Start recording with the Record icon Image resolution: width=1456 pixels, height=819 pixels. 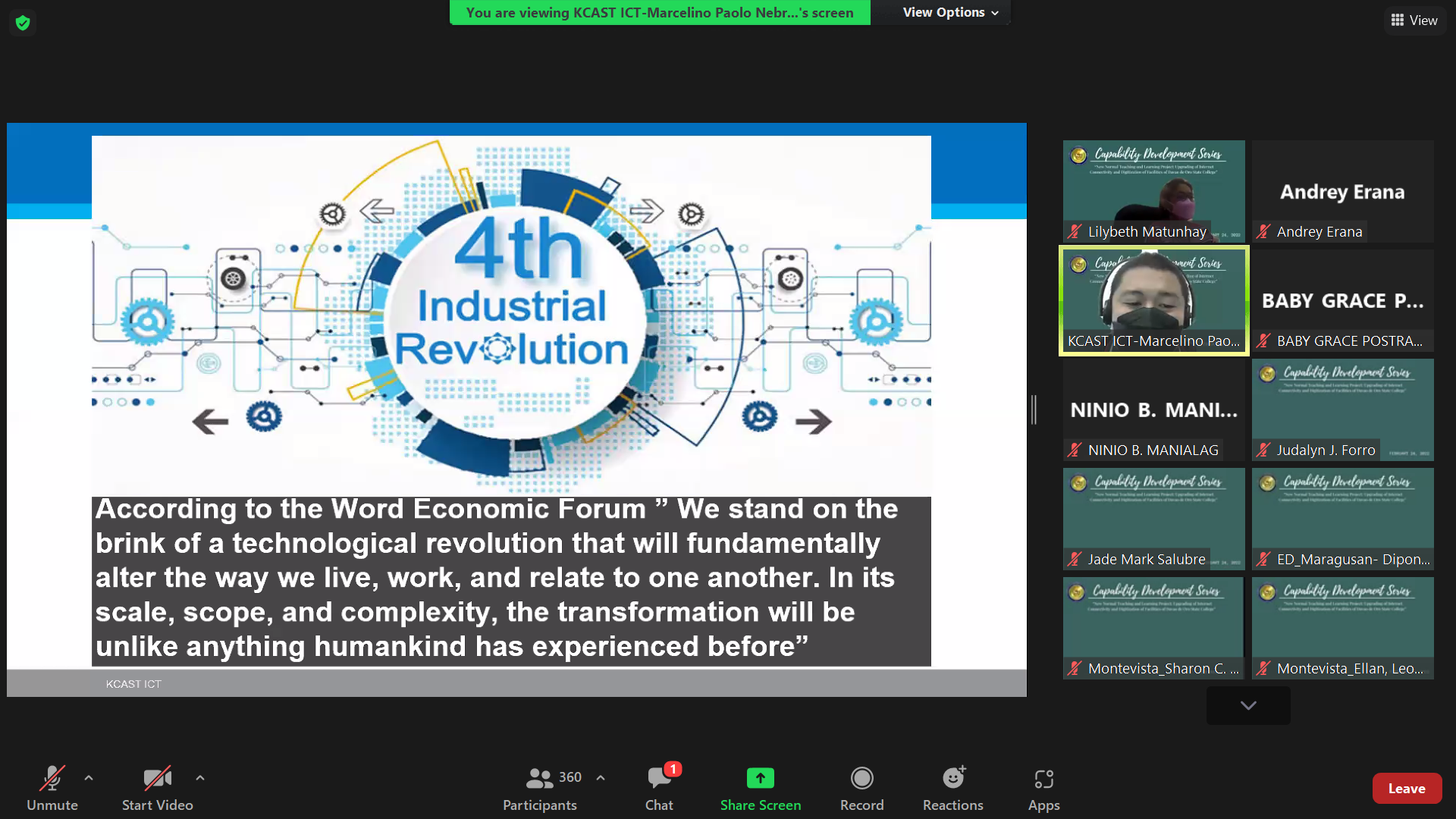[861, 778]
